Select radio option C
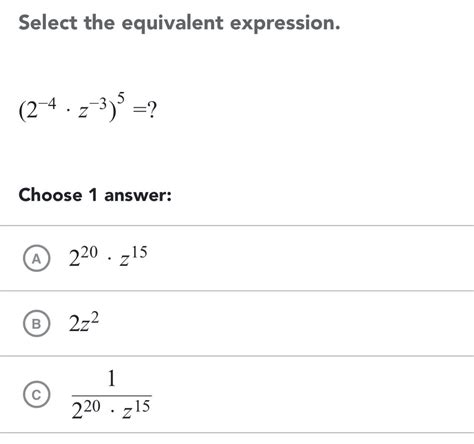This screenshot has width=474, height=444. 37,394
